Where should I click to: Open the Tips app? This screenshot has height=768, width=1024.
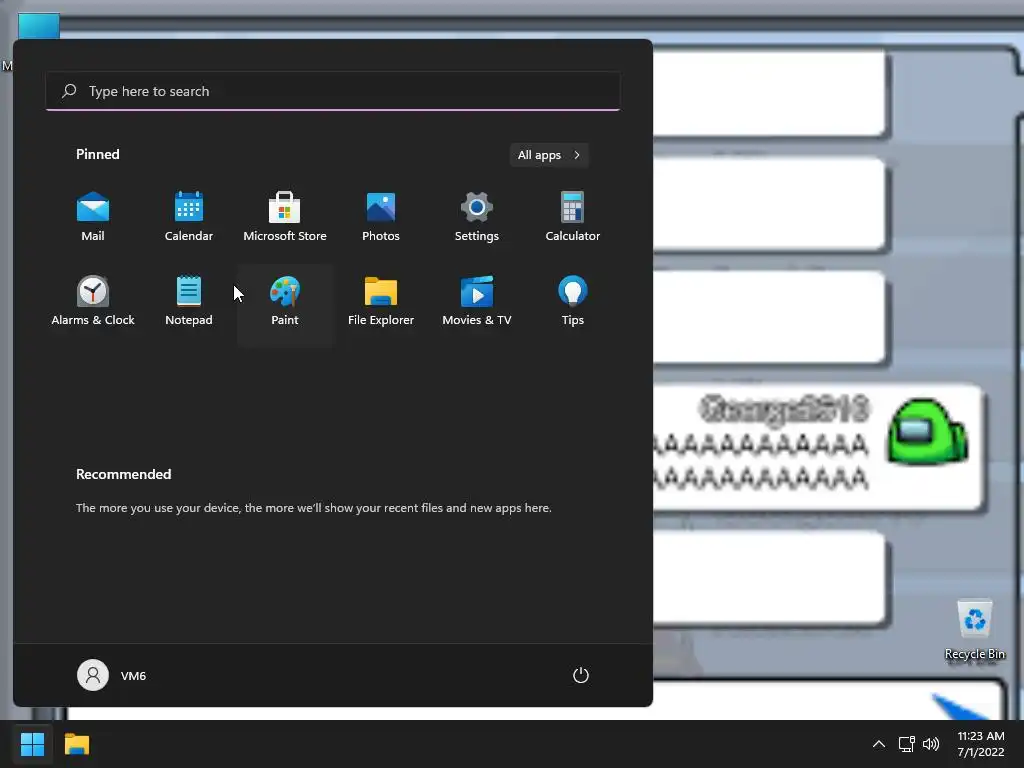(573, 301)
